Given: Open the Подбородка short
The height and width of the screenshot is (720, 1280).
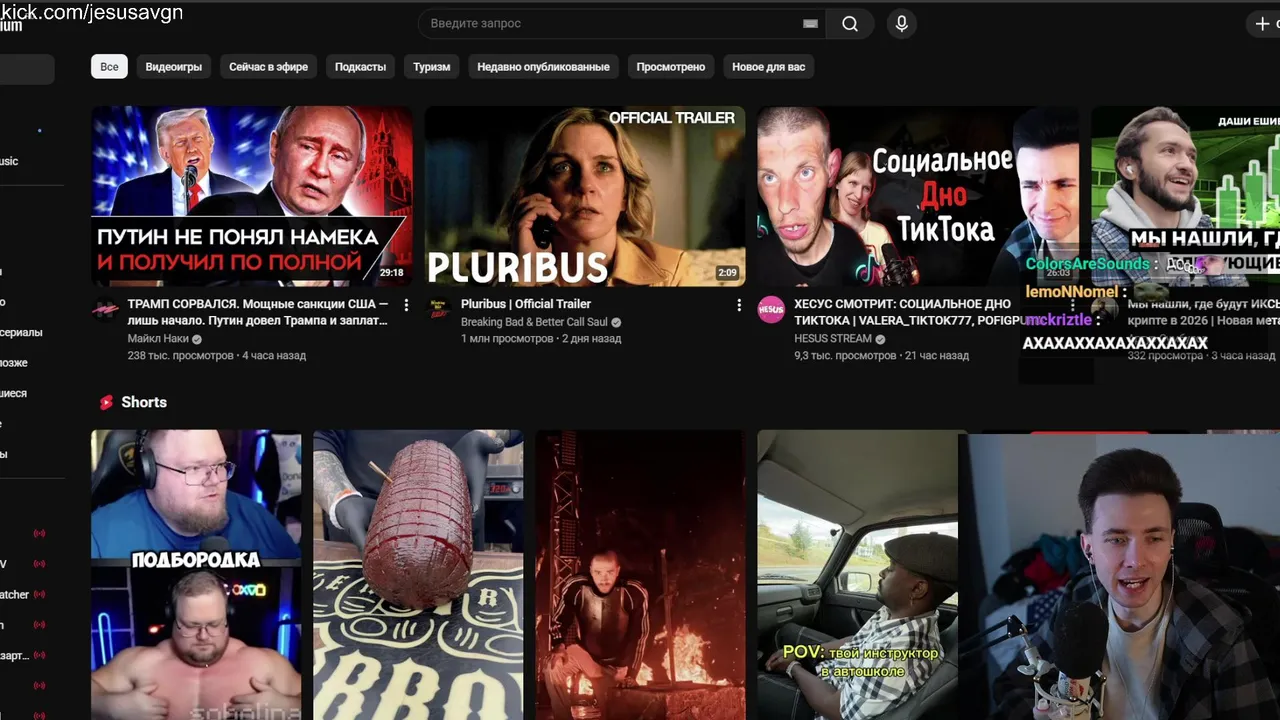Looking at the screenshot, I should (x=196, y=575).
